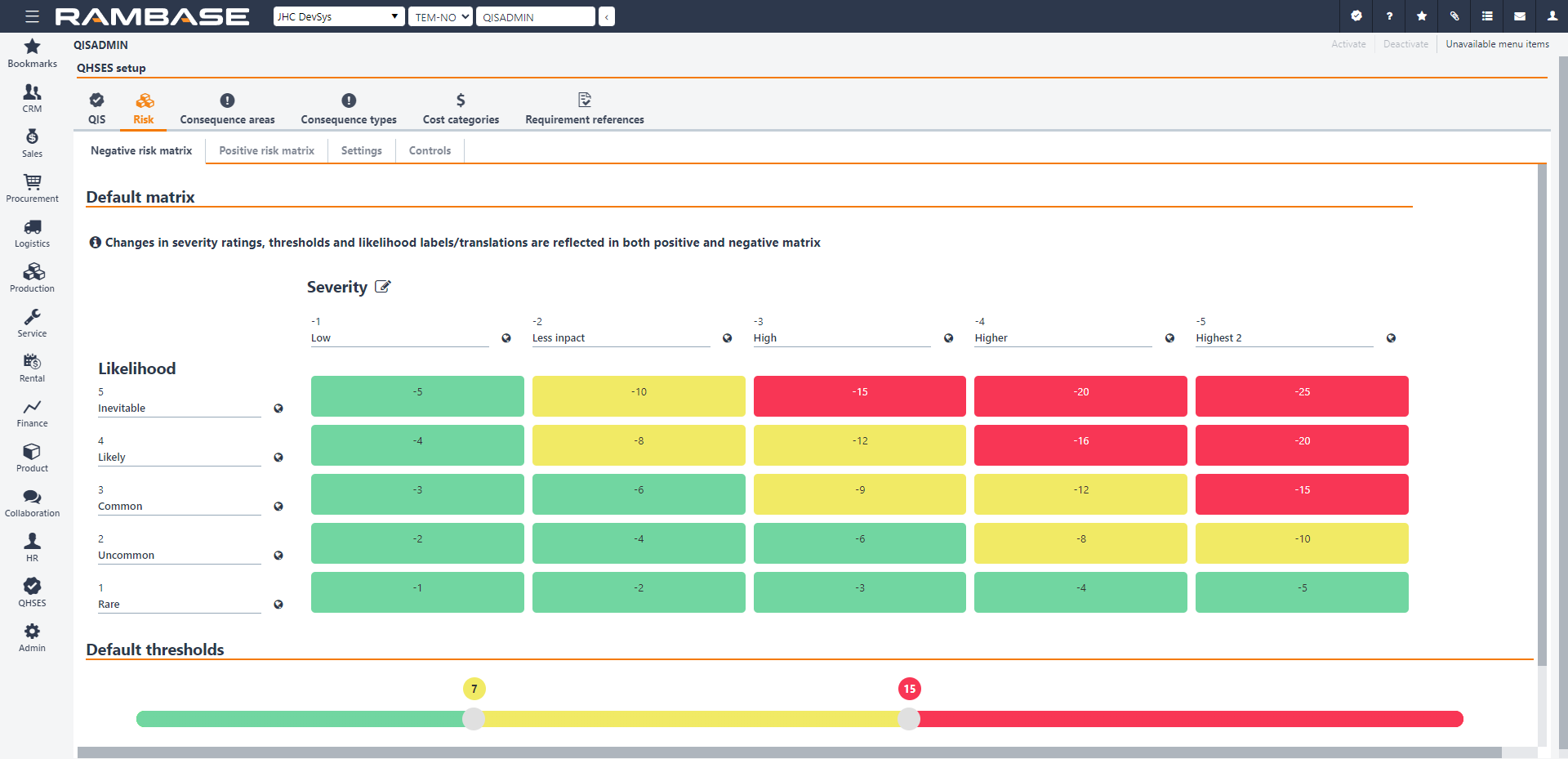Click the paperclip attachments icon in the top bar
The image size is (1568, 759).
pyautogui.click(x=1454, y=16)
